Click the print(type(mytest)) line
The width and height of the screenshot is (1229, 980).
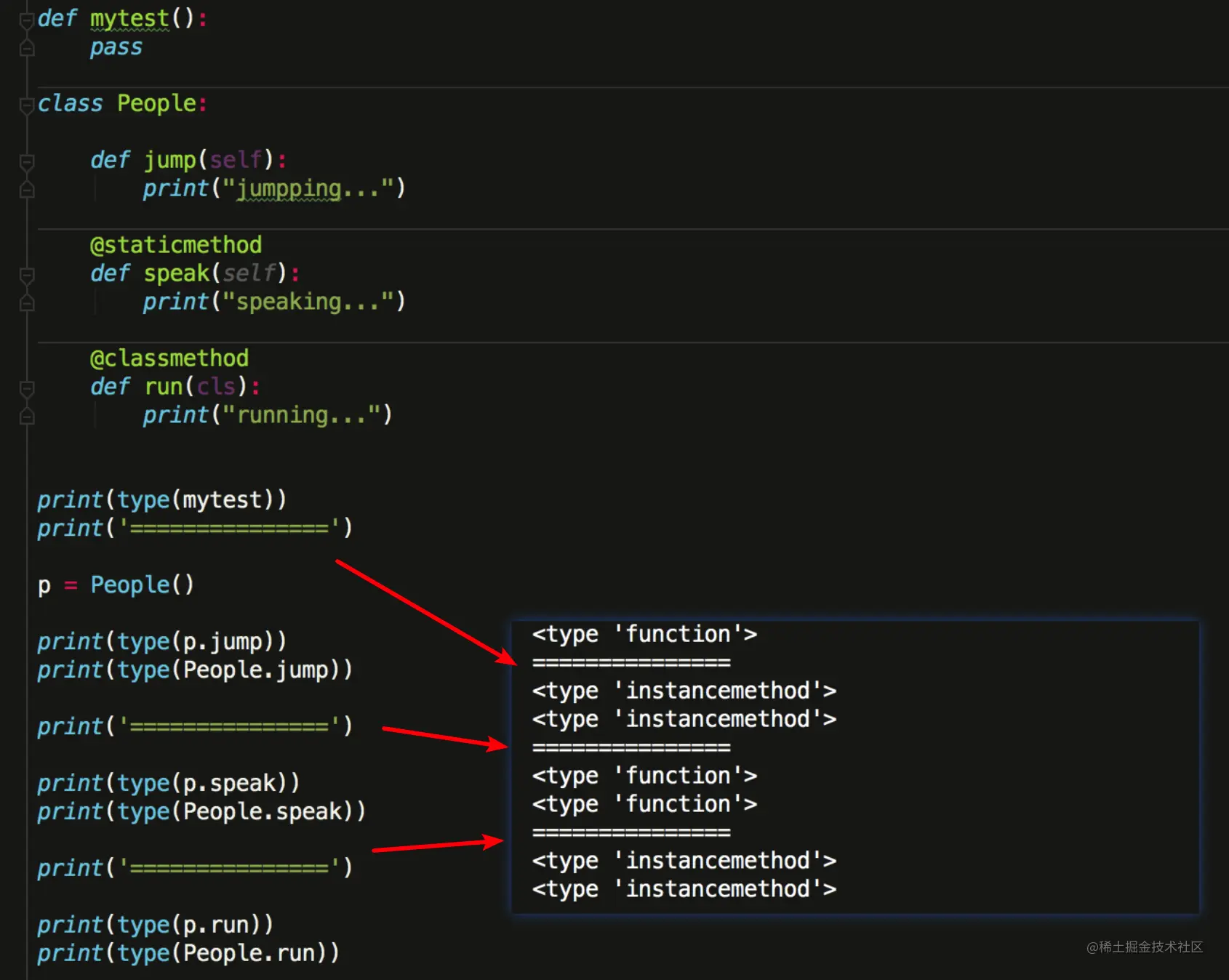(162, 500)
